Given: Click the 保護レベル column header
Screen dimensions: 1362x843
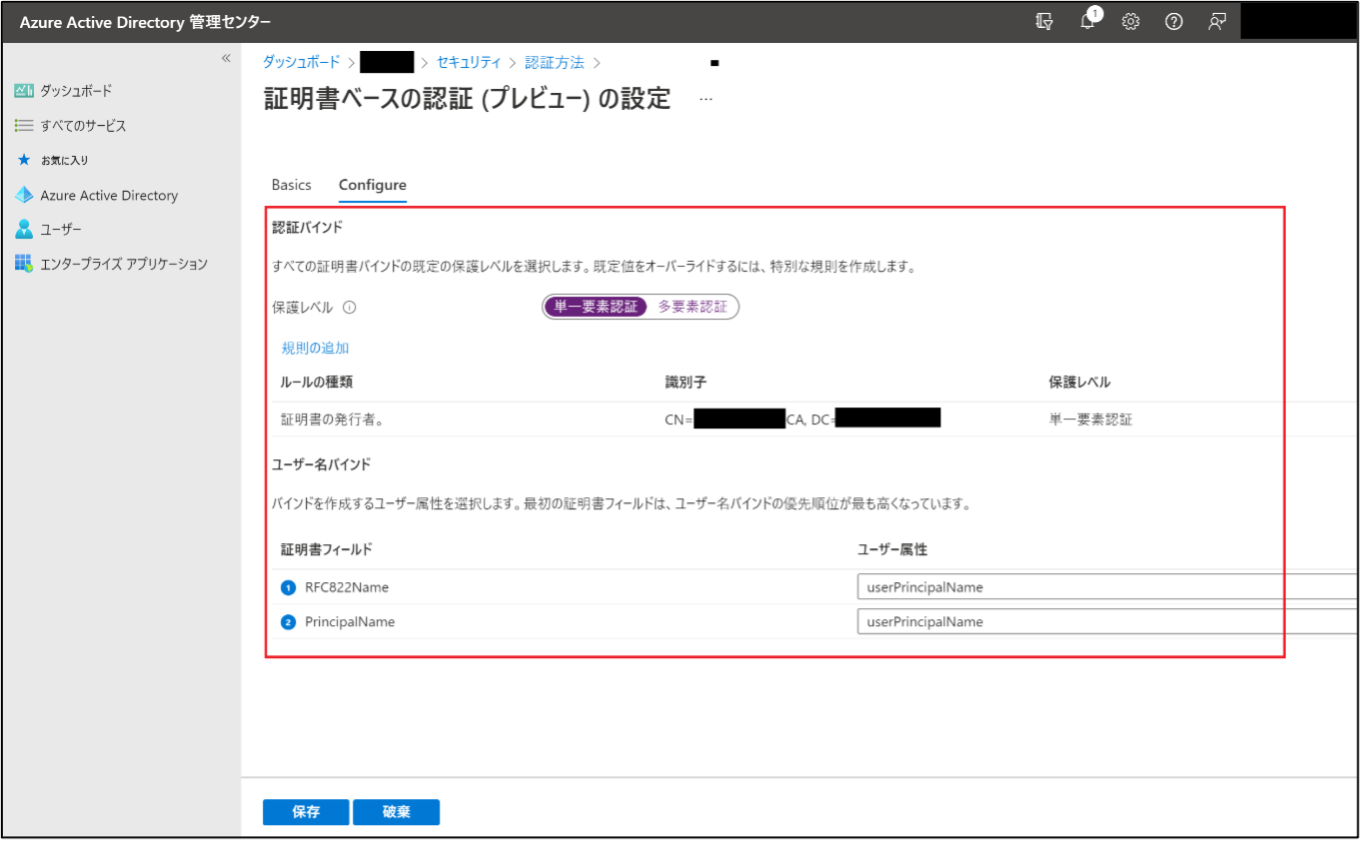Looking at the screenshot, I should click(1079, 382).
